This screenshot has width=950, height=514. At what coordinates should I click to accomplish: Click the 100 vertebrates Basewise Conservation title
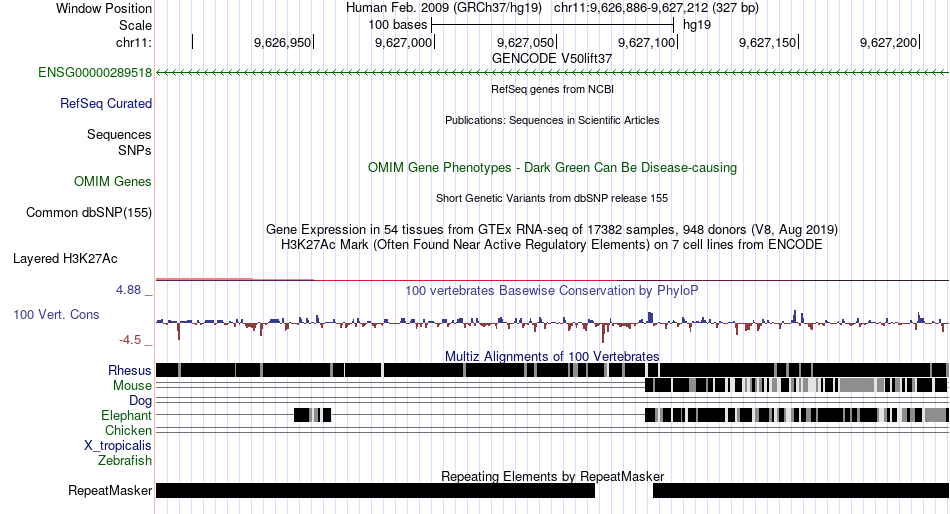(552, 290)
